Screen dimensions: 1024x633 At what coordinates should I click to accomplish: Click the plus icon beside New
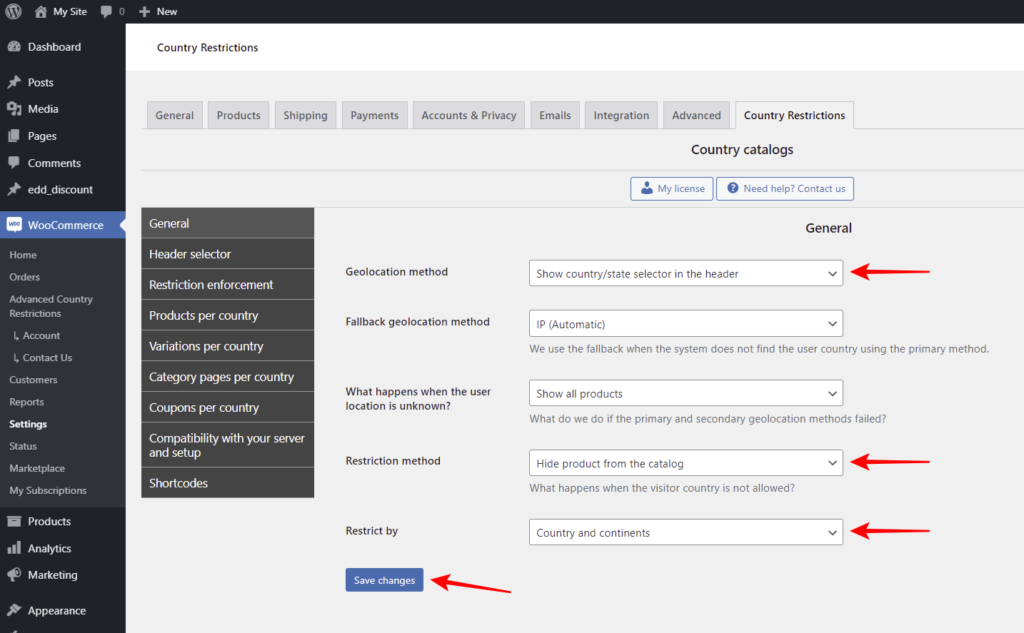(x=145, y=11)
